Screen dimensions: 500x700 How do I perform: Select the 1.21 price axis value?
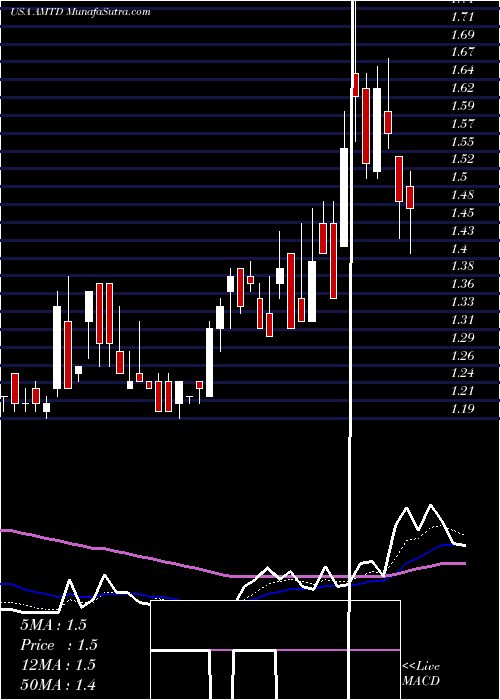(462, 392)
